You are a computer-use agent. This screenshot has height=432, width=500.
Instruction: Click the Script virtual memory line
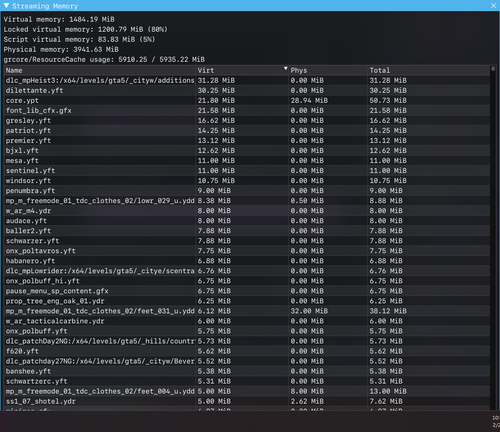pos(79,39)
